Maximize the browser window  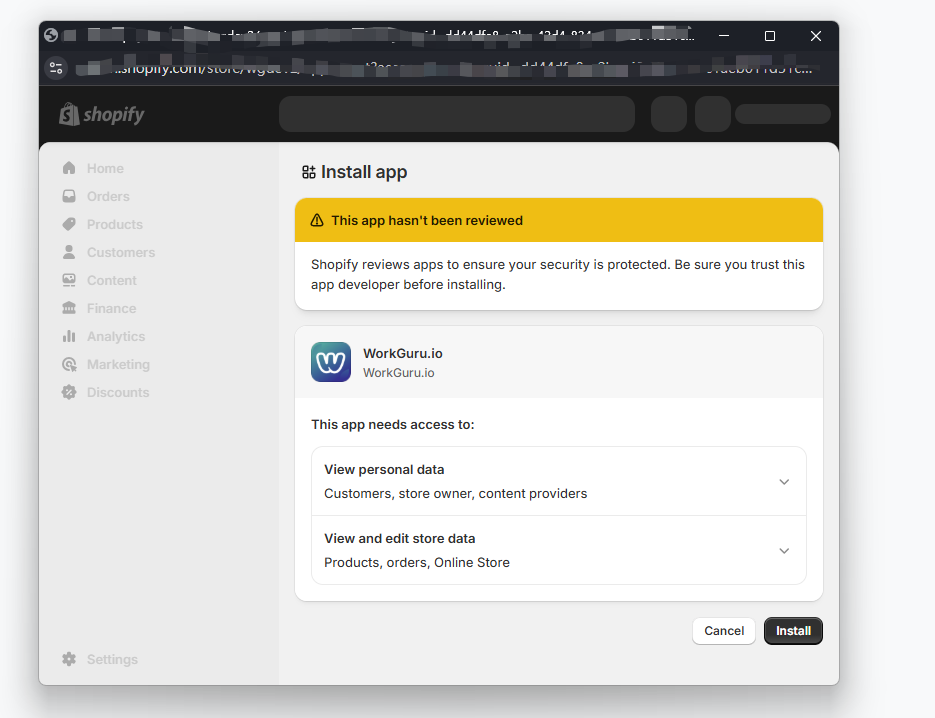[770, 36]
